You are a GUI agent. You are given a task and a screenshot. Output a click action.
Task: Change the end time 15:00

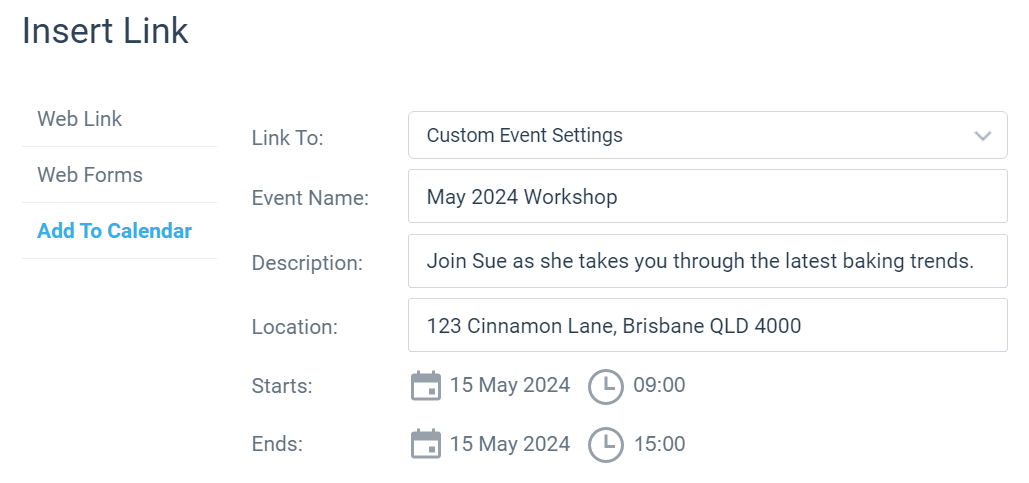(659, 444)
